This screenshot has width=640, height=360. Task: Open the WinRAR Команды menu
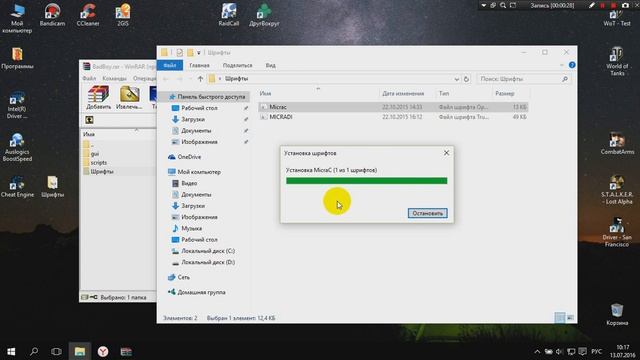point(114,78)
